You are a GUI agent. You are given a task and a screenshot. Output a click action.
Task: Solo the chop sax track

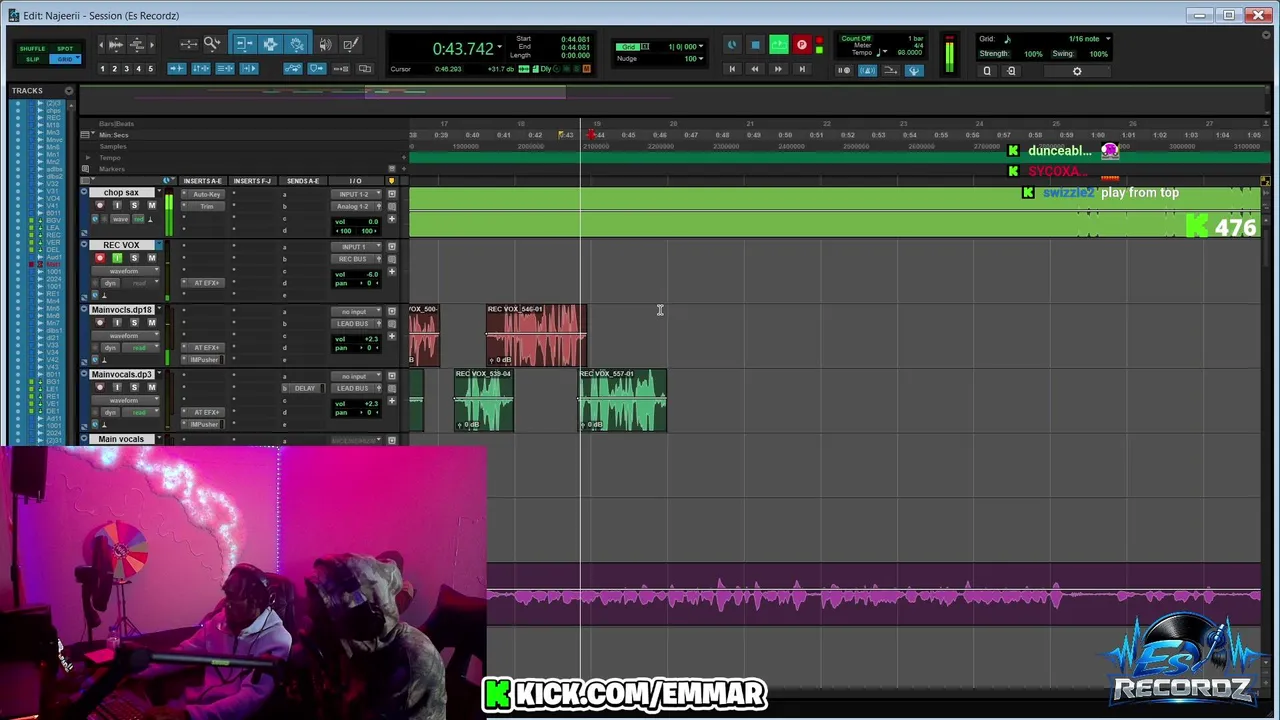point(134,205)
